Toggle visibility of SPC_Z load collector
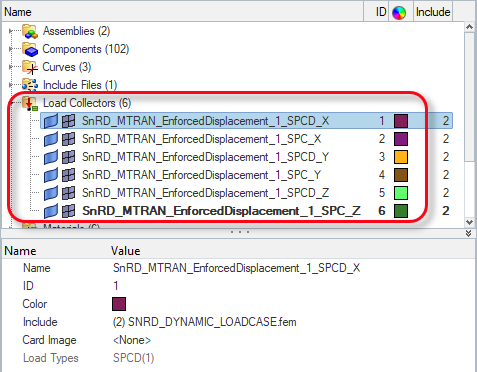 click(51, 211)
